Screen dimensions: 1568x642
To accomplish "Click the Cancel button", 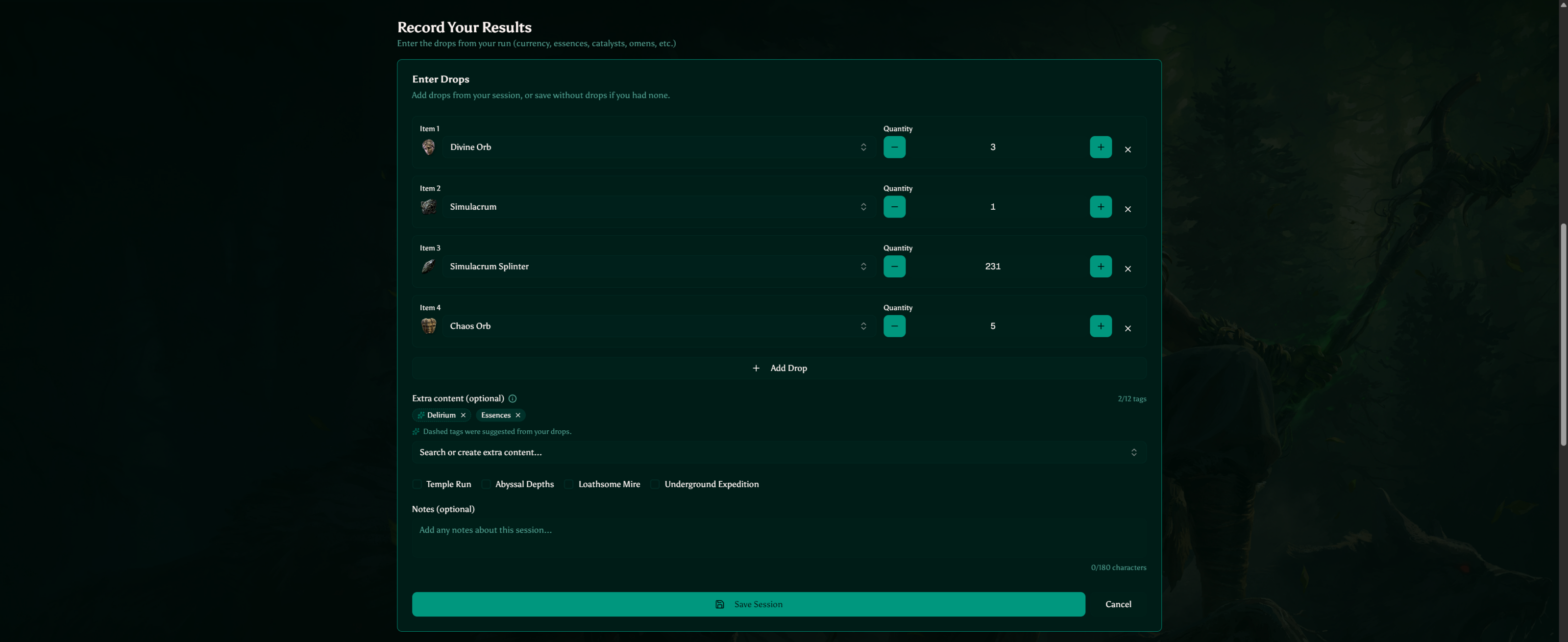I will coord(1118,604).
